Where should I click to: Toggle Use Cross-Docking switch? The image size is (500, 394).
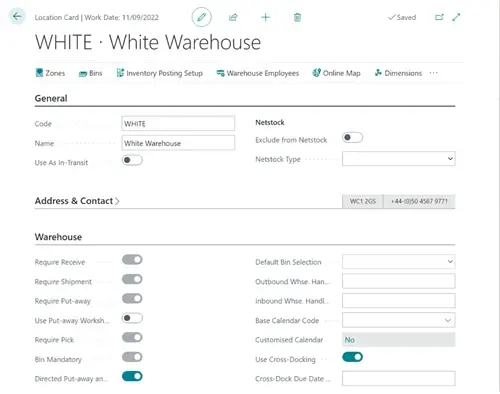coord(352,357)
